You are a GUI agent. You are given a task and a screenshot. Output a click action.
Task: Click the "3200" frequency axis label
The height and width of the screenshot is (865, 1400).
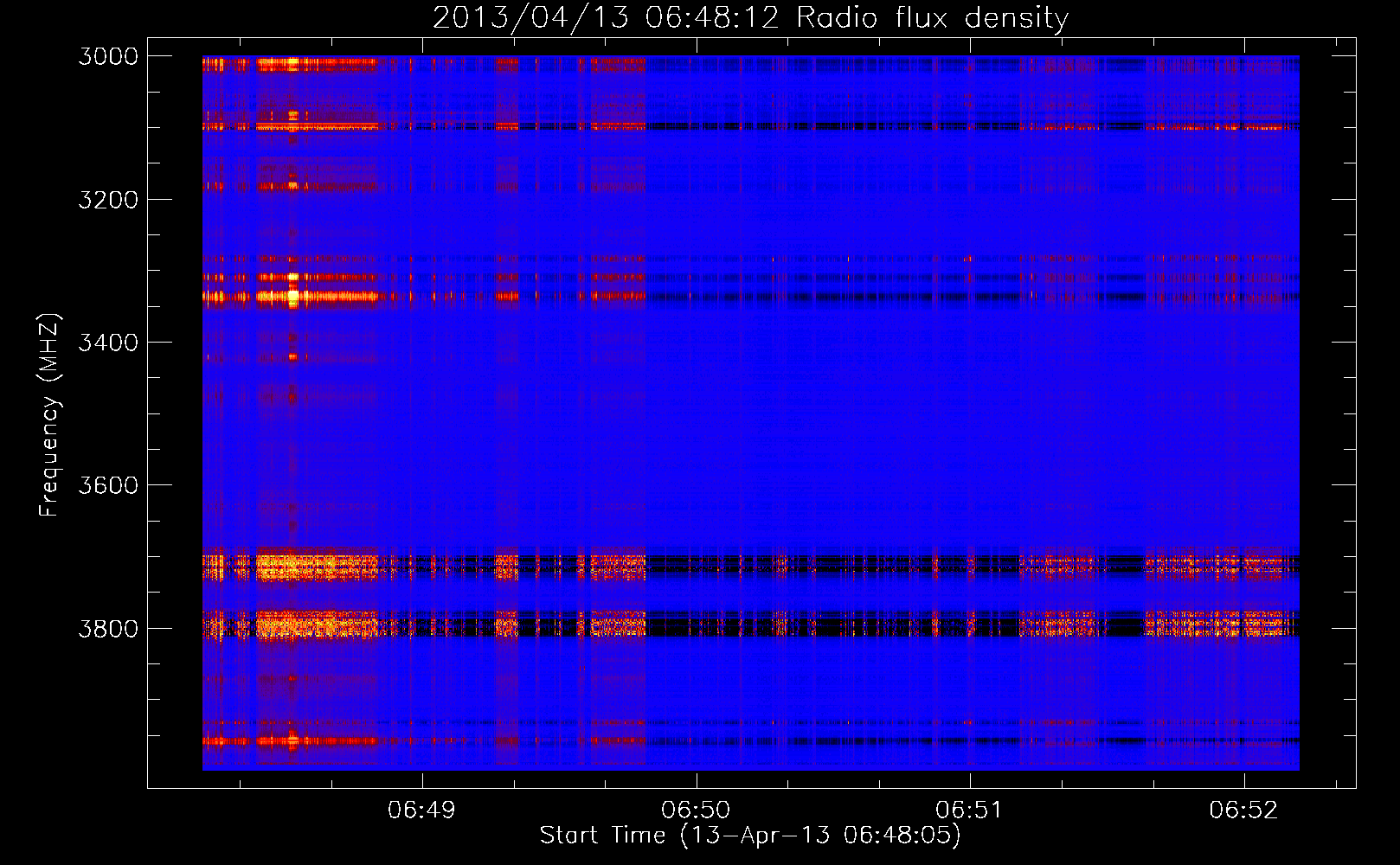tap(108, 200)
